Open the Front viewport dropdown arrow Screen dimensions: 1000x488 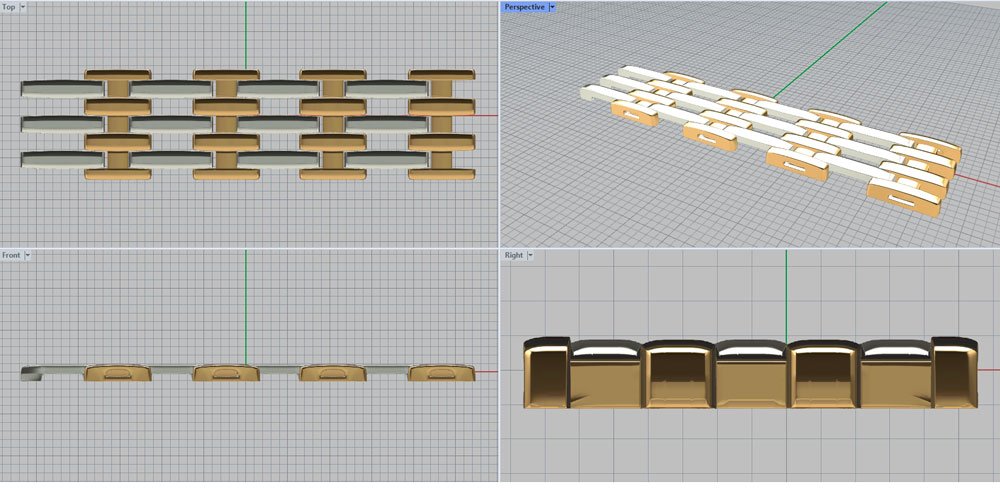[x=27, y=255]
